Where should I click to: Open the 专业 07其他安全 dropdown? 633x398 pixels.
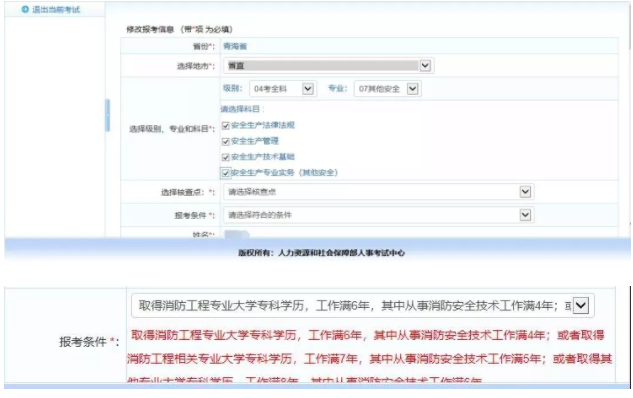coord(388,89)
